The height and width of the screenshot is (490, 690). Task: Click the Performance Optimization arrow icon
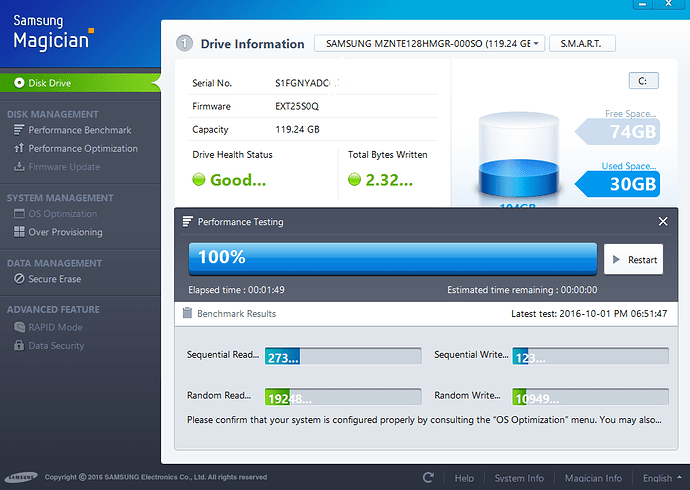pyautogui.click(x=19, y=148)
